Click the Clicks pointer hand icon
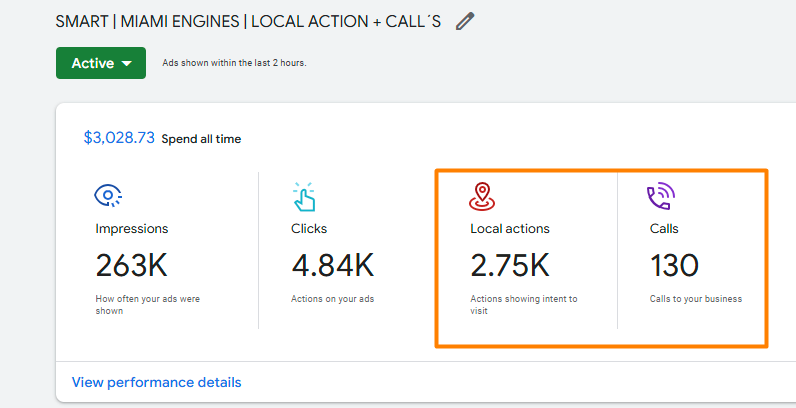Screen dimensions: 796x408 [304, 196]
